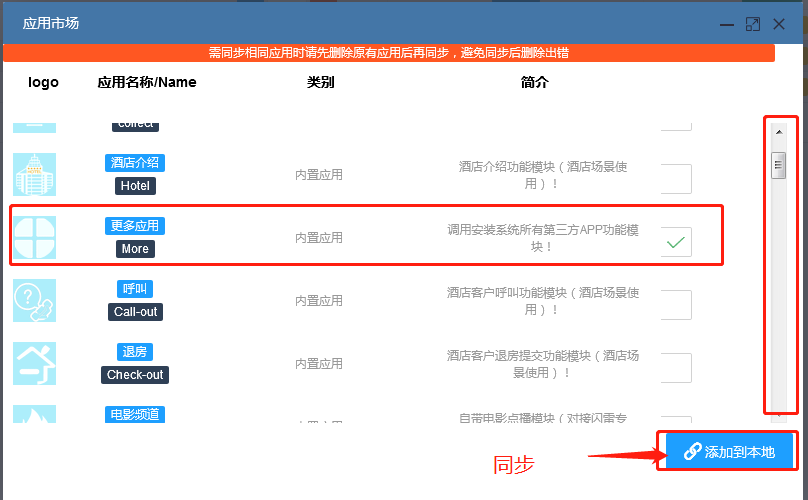Click the logo column header
This screenshot has height=500, width=808.
(x=43, y=82)
